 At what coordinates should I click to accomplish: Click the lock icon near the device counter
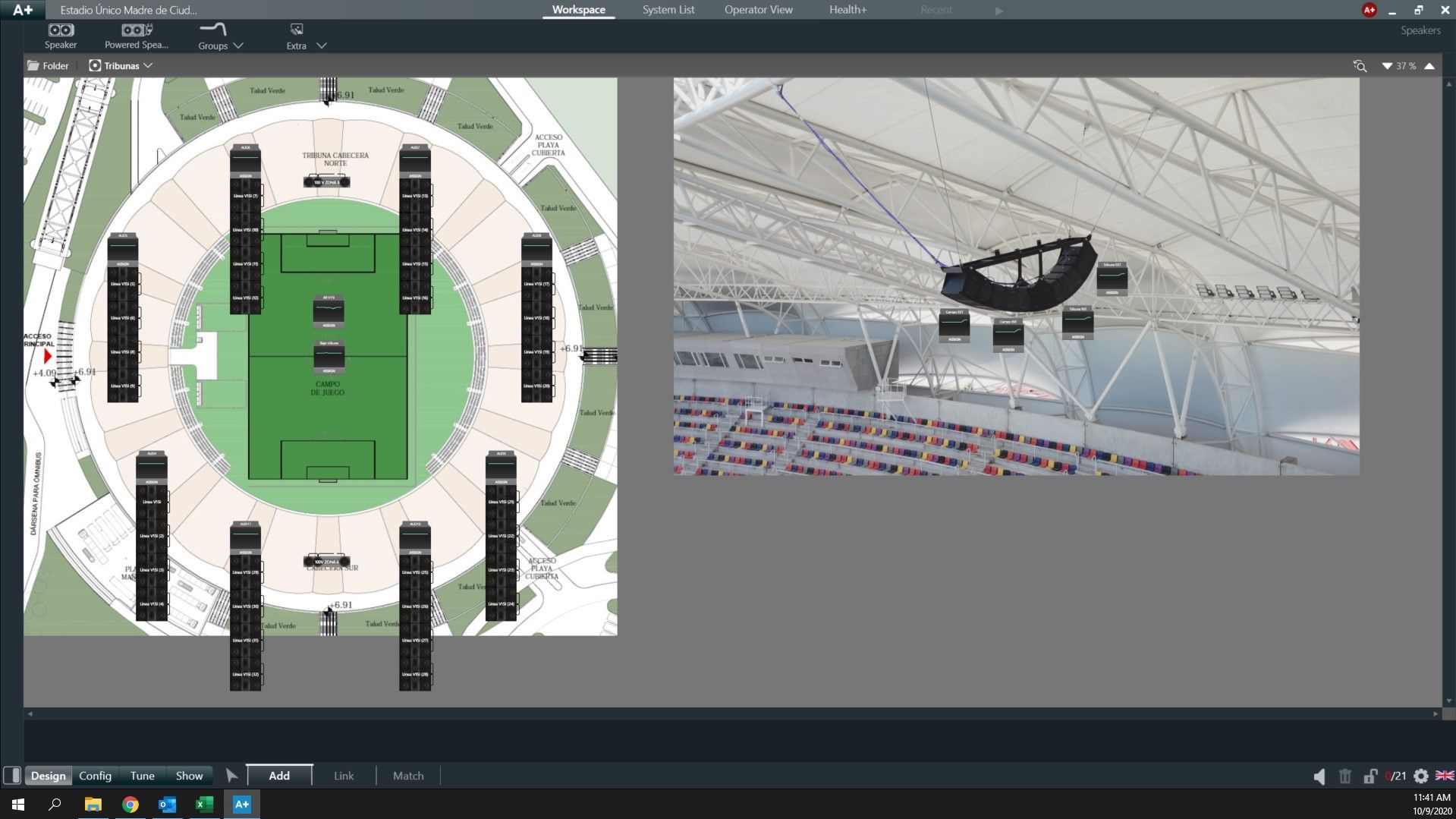point(1370,776)
